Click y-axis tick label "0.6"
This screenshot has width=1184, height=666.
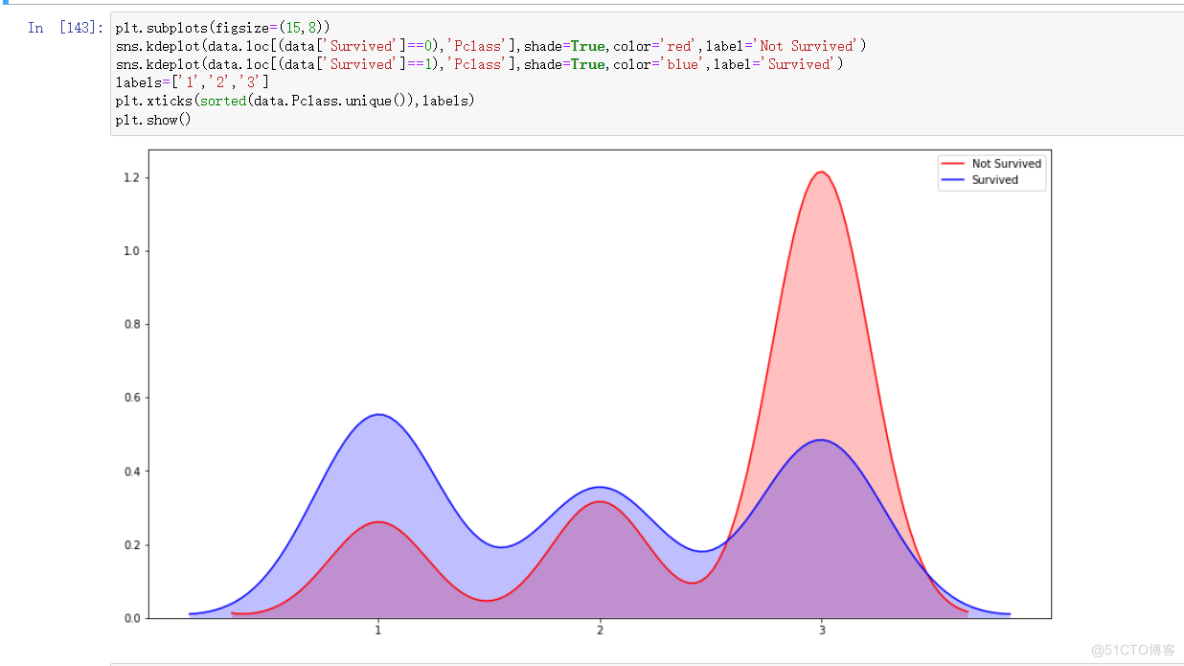pos(131,397)
